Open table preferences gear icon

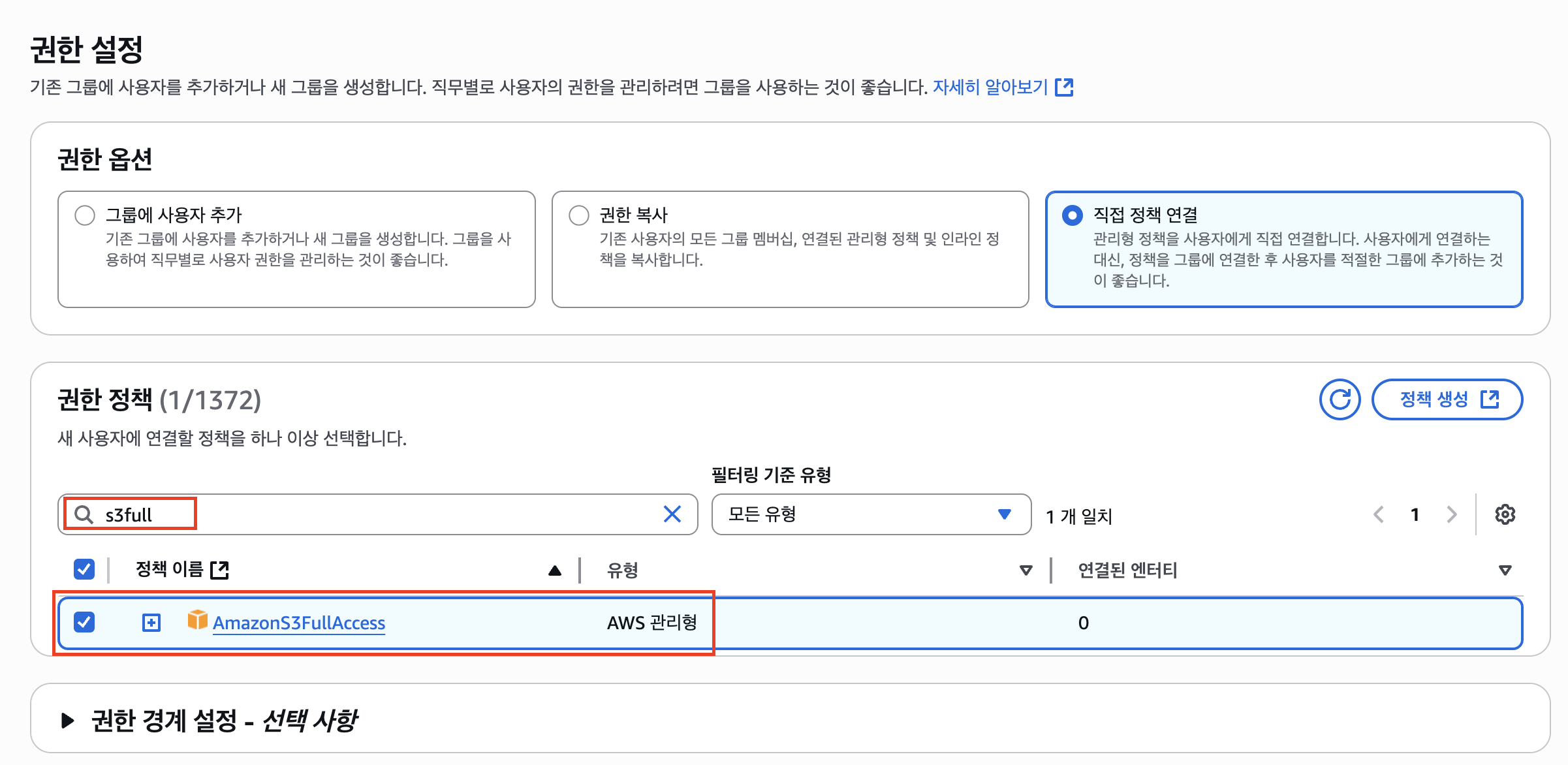[x=1505, y=514]
